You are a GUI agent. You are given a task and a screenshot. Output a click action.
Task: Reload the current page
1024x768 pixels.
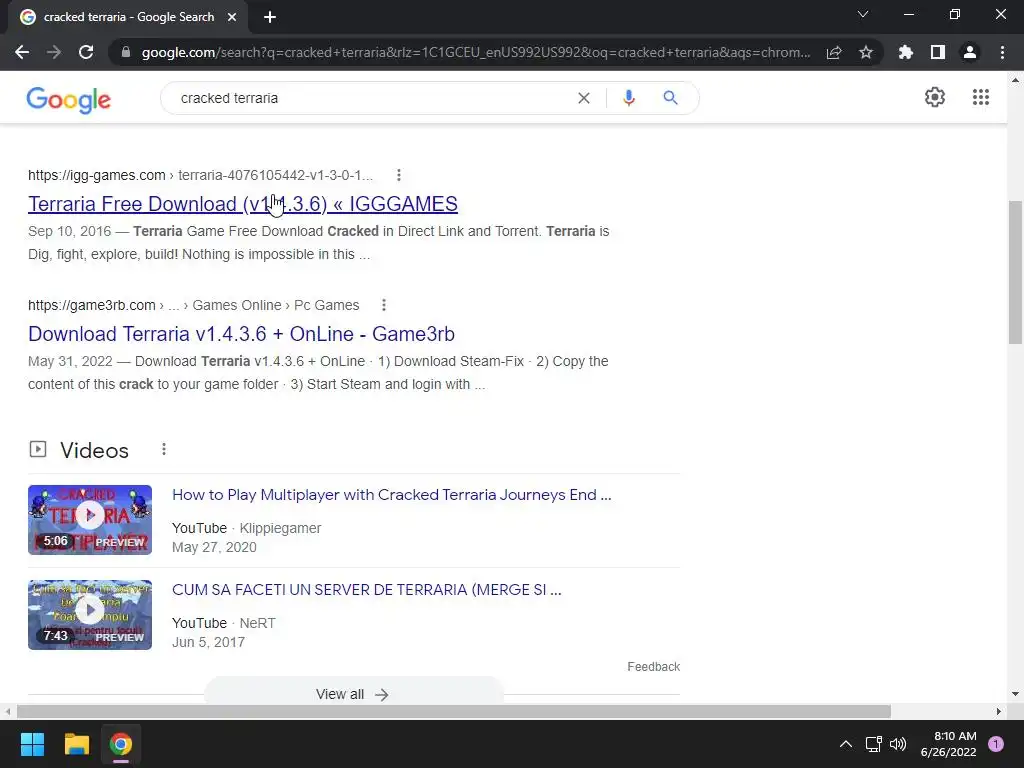[86, 52]
